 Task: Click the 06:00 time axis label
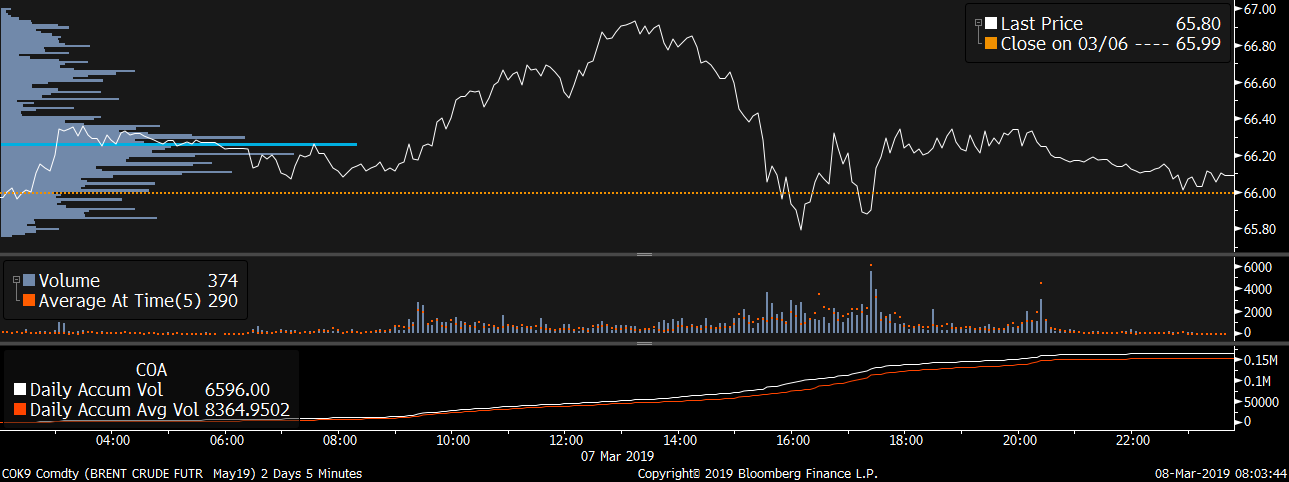tap(227, 439)
